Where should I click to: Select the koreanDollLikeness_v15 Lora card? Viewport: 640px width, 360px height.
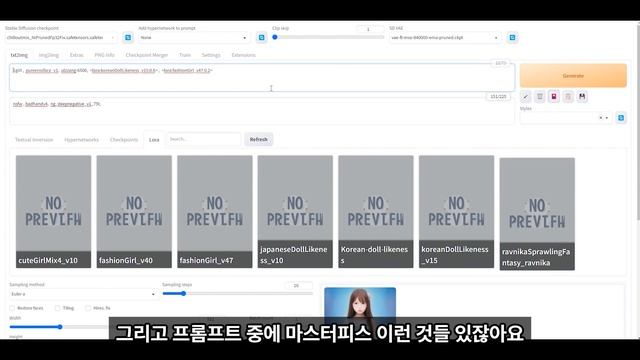click(x=456, y=212)
